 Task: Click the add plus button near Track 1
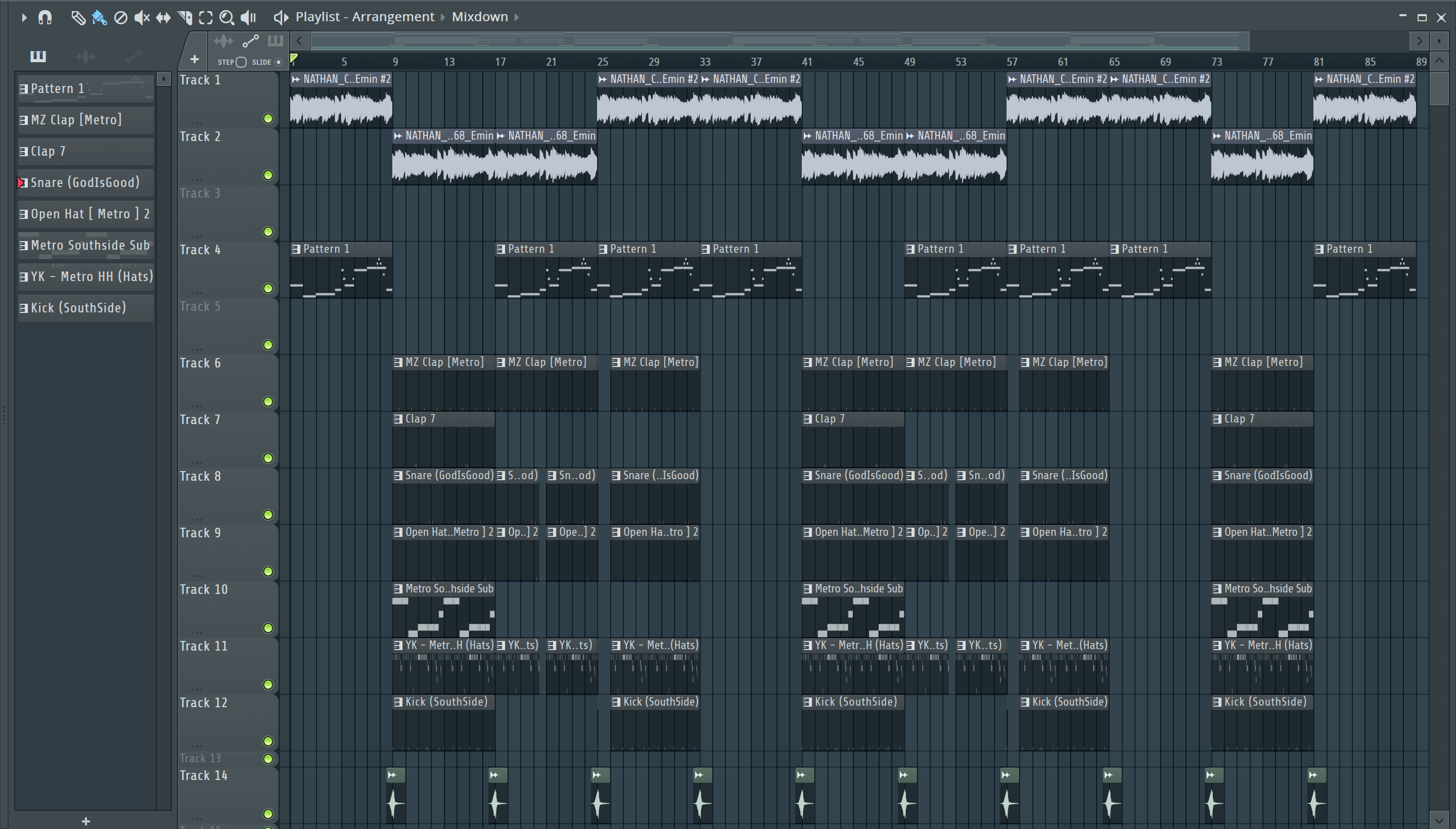coord(194,59)
